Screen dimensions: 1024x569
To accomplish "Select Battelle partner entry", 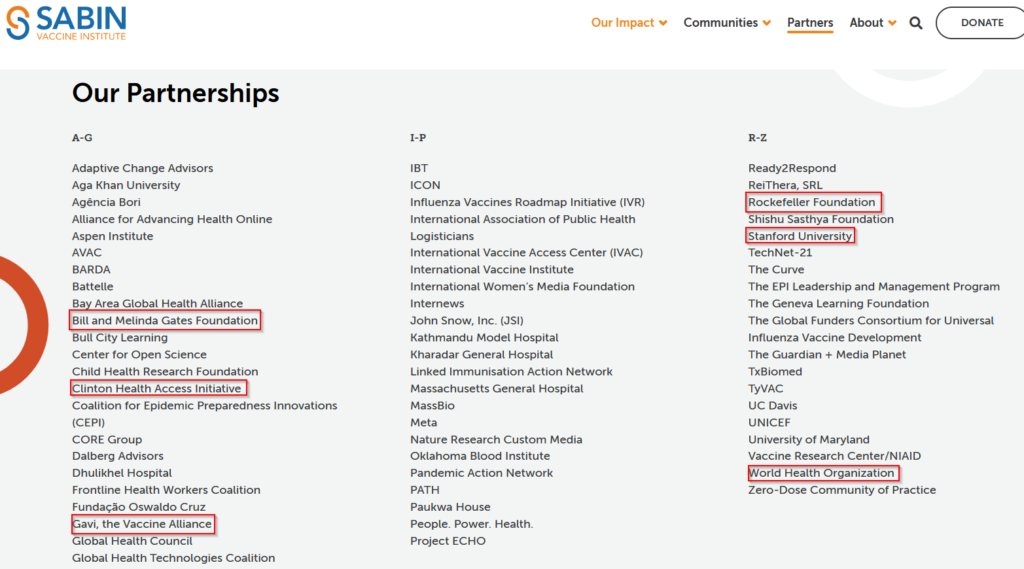I will (x=92, y=286).
